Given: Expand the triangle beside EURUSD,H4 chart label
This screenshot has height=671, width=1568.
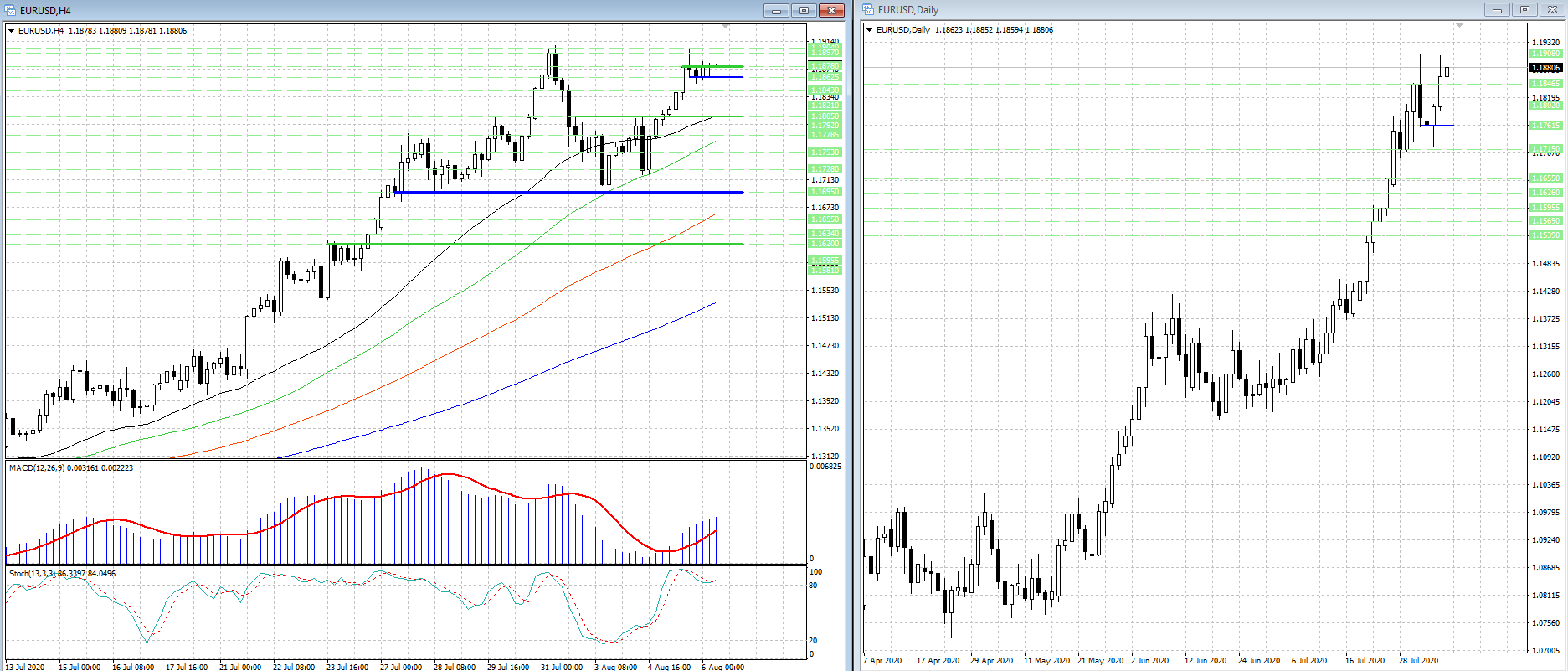Looking at the screenshot, I should [x=12, y=31].
